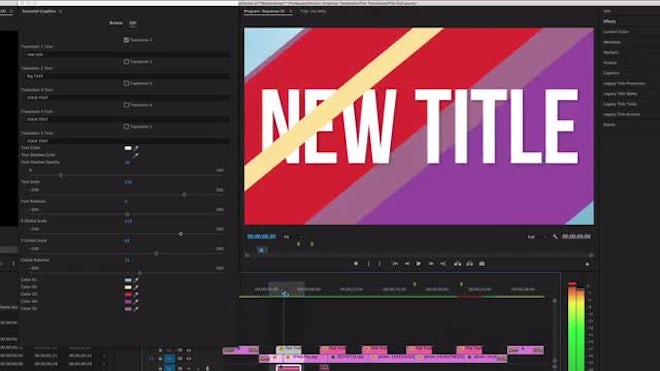Open Lumetri Color in the Effects panel
The image size is (660, 371).
[616, 32]
